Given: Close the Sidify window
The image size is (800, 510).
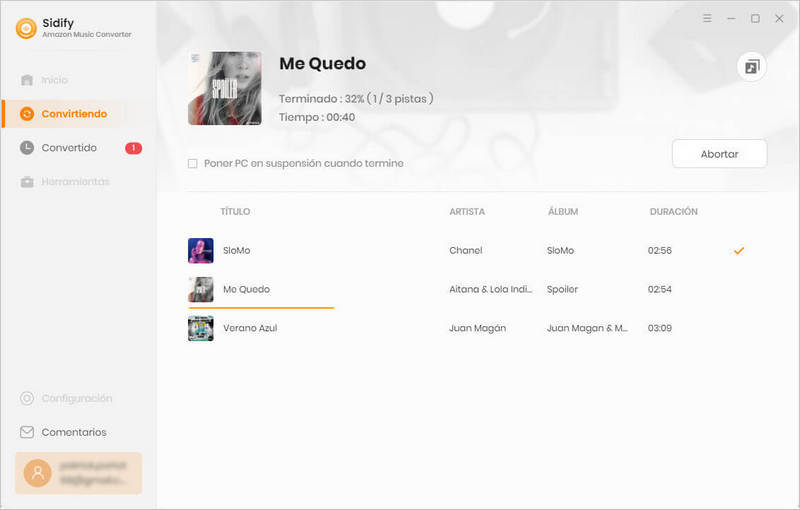Looking at the screenshot, I should tap(779, 18).
